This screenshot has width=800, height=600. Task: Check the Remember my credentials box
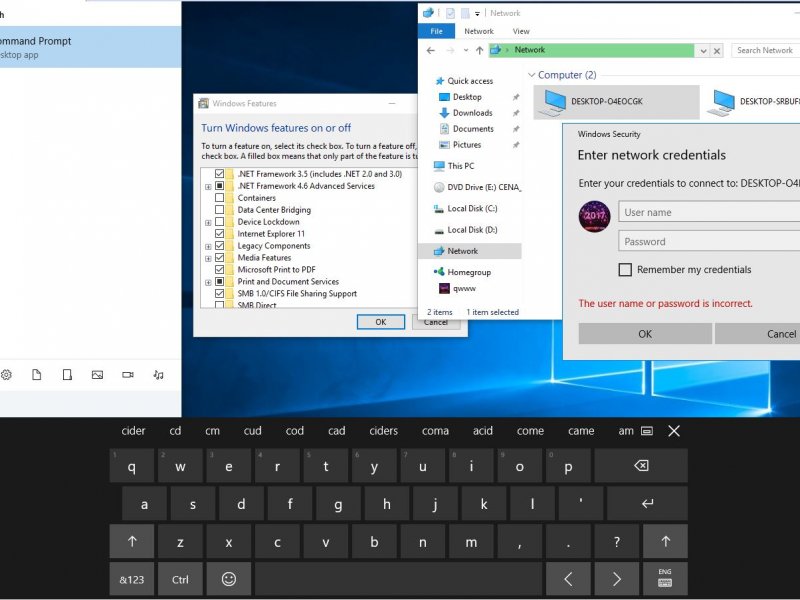point(625,270)
